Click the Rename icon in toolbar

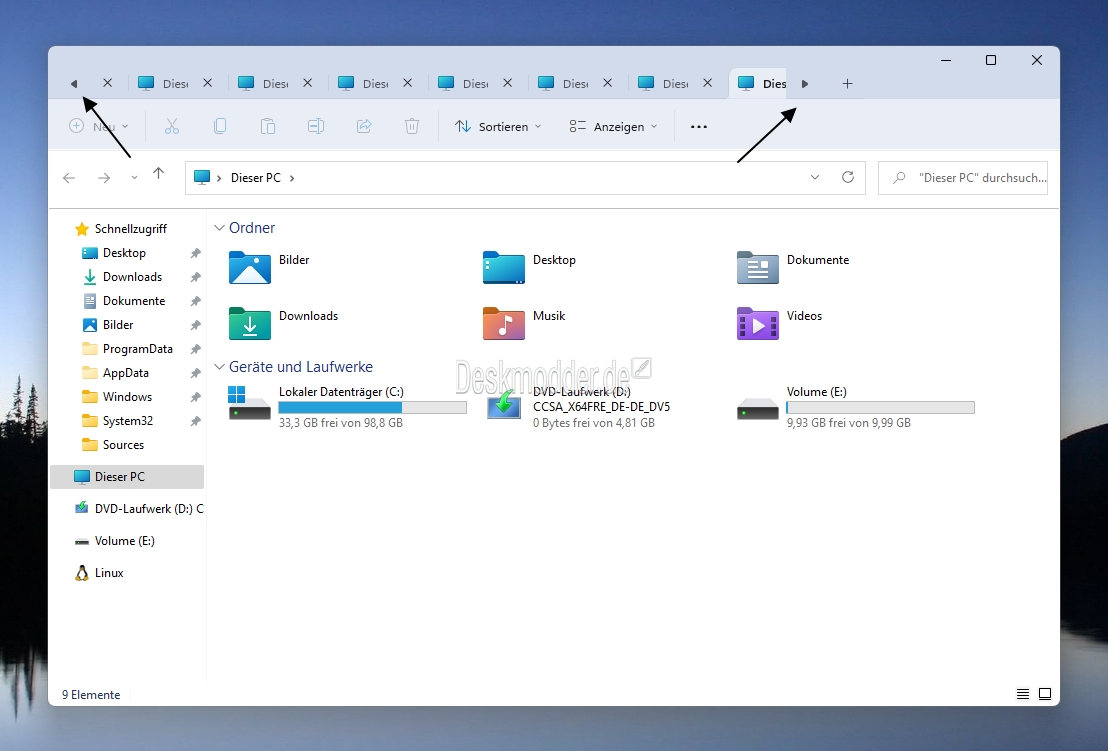[316, 126]
